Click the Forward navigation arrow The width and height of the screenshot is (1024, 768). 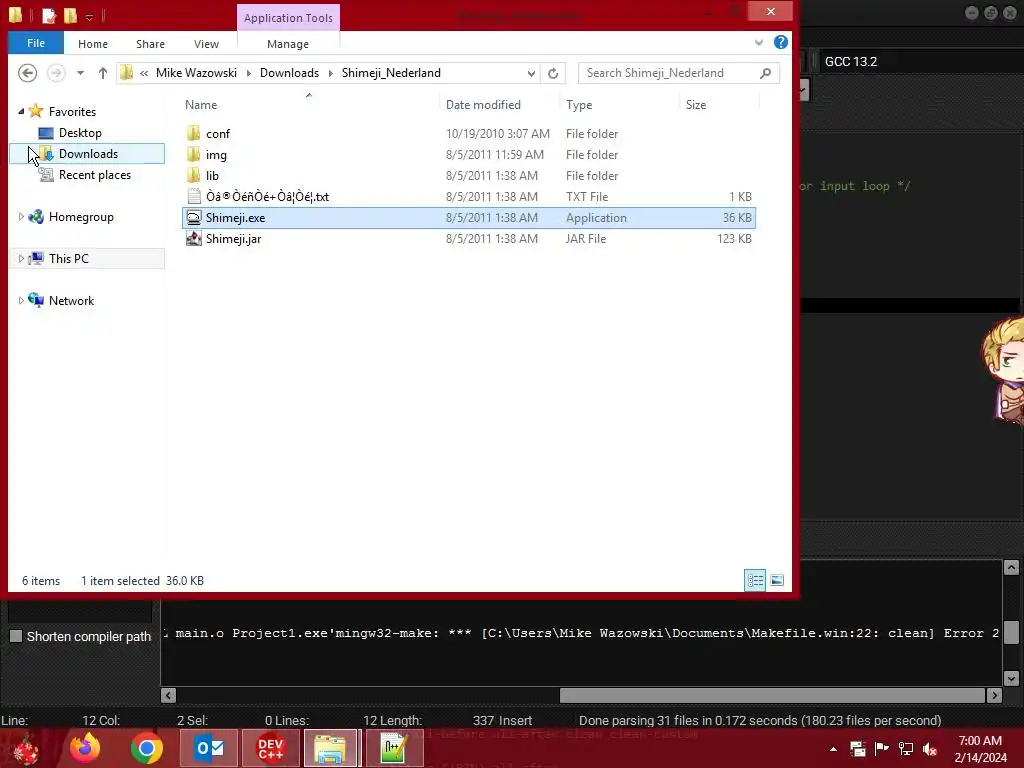[56, 72]
